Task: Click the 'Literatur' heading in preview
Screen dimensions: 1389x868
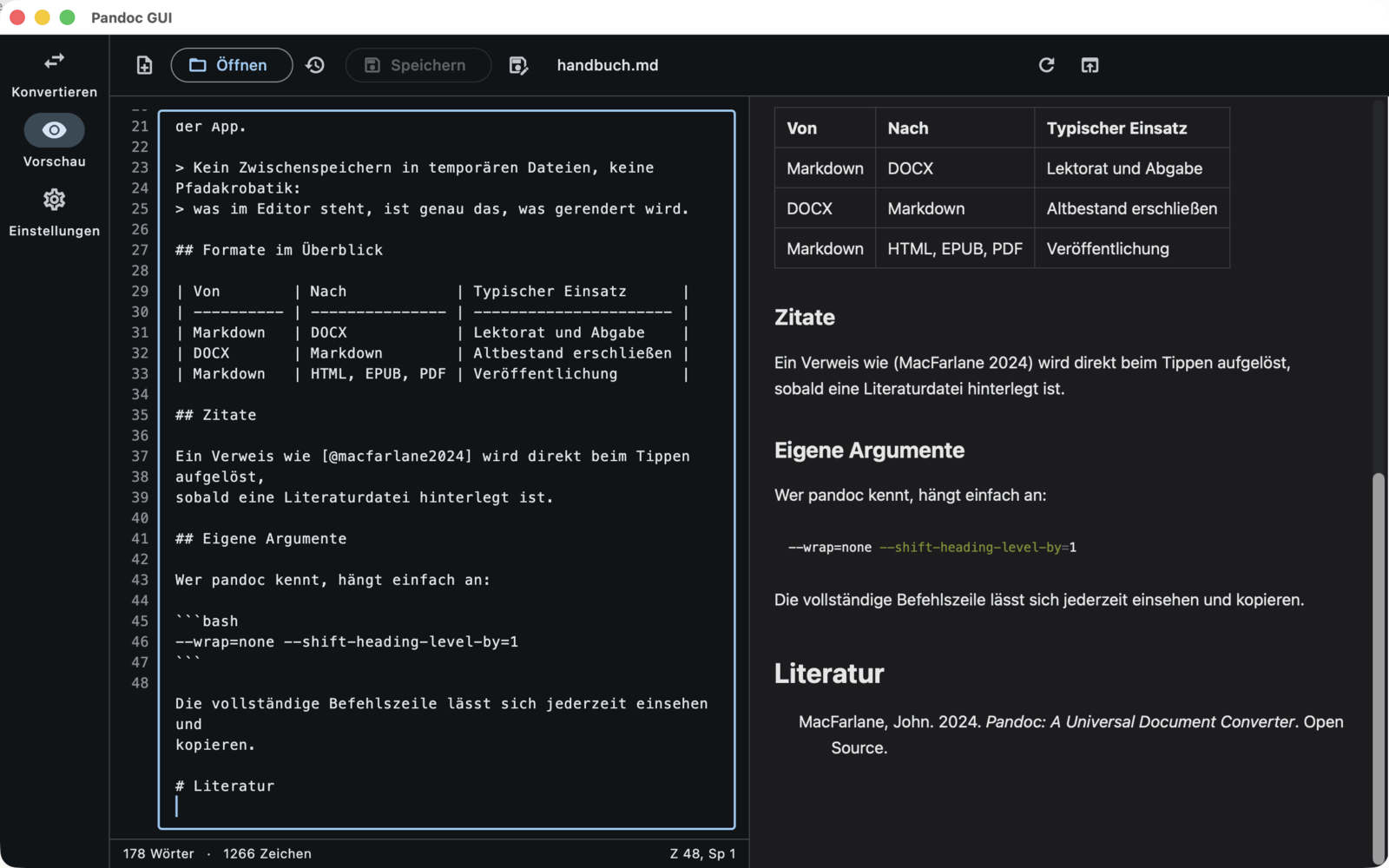Action: click(x=829, y=674)
